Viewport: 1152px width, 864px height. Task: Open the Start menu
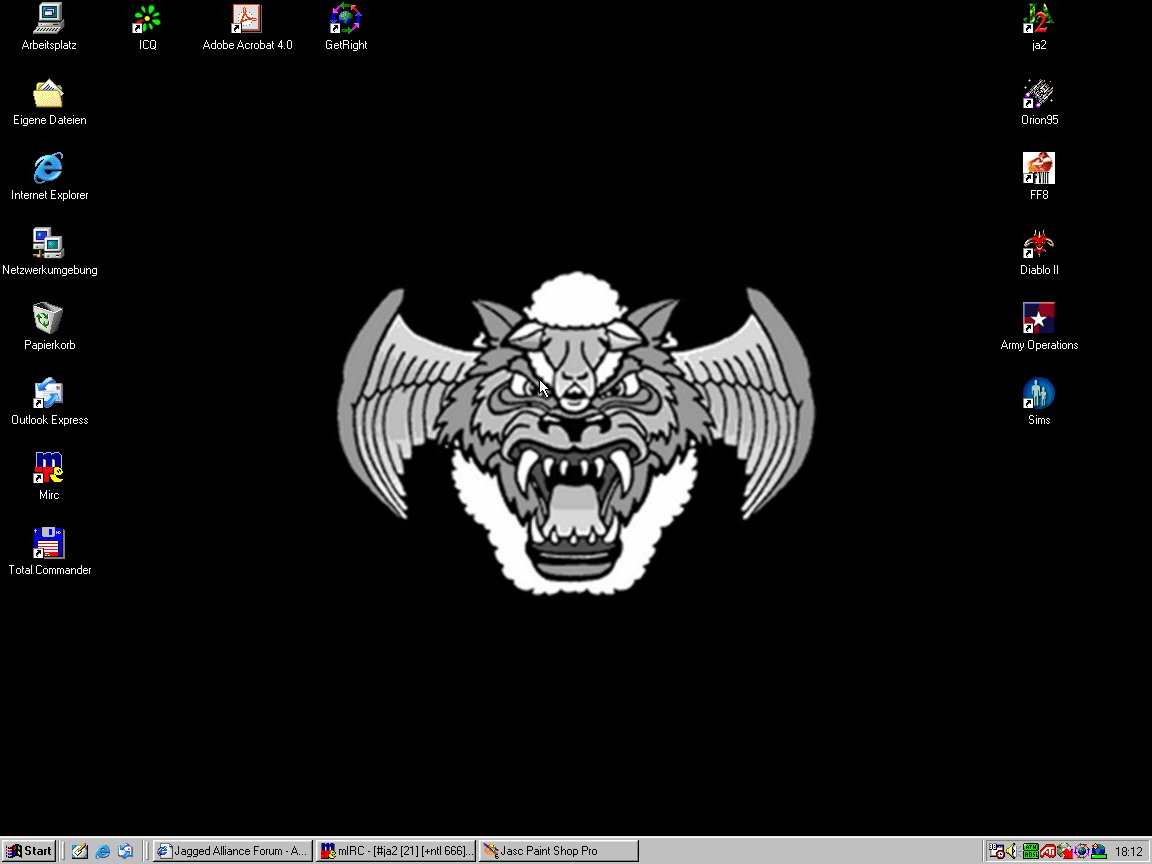pos(29,851)
